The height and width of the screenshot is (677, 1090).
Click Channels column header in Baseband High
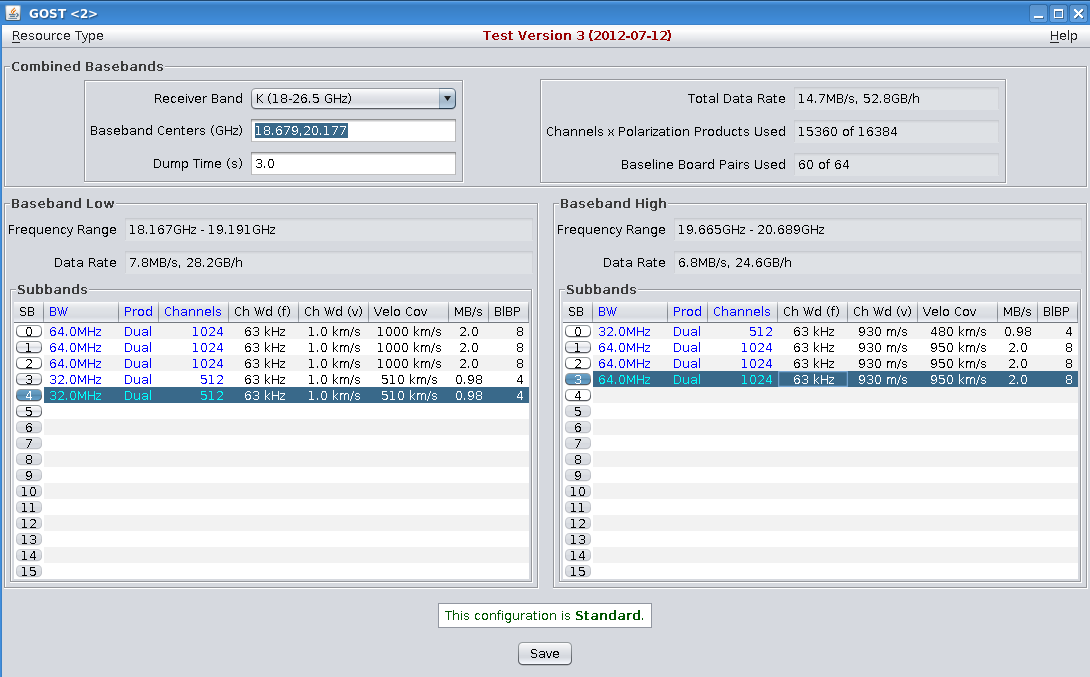pos(742,311)
